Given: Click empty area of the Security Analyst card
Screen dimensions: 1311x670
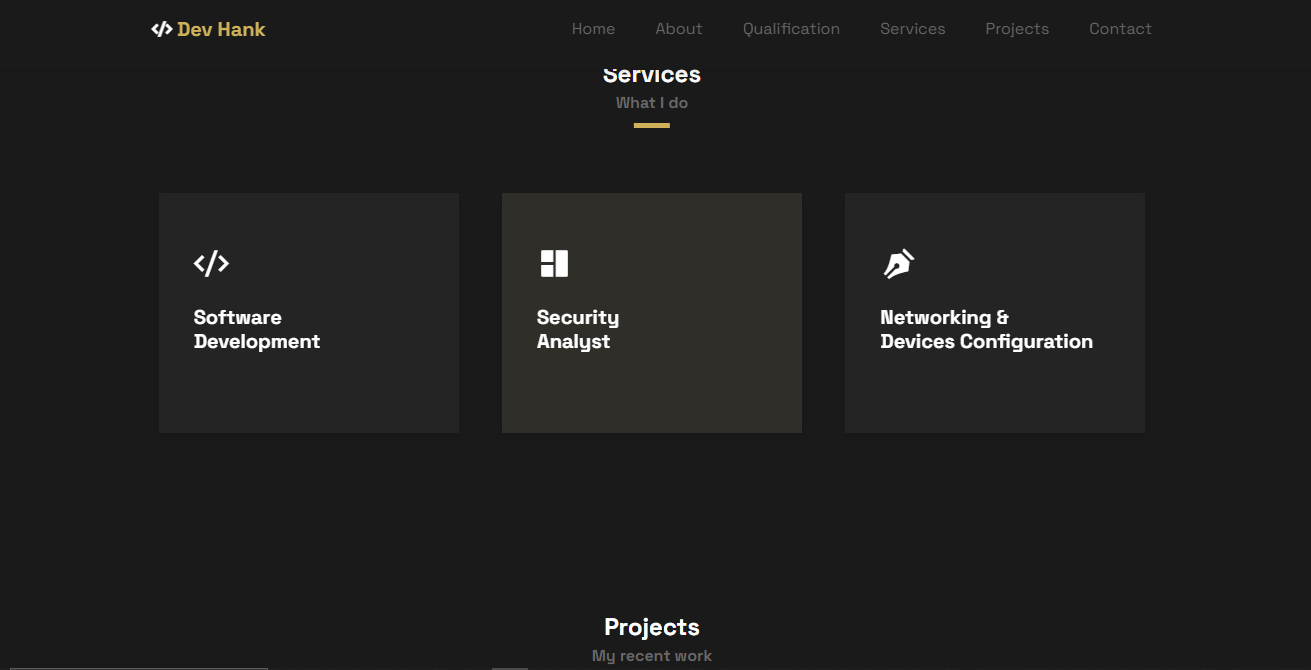Looking at the screenshot, I should click(700, 395).
